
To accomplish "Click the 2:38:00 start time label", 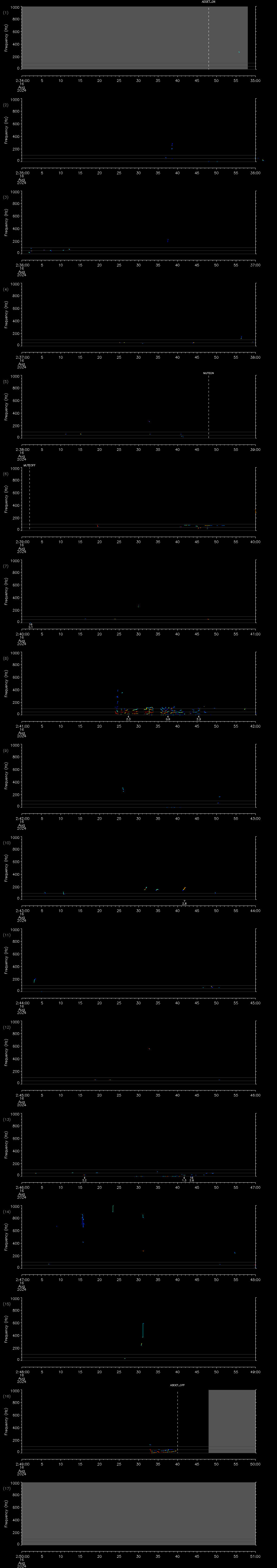I will coord(22,449).
